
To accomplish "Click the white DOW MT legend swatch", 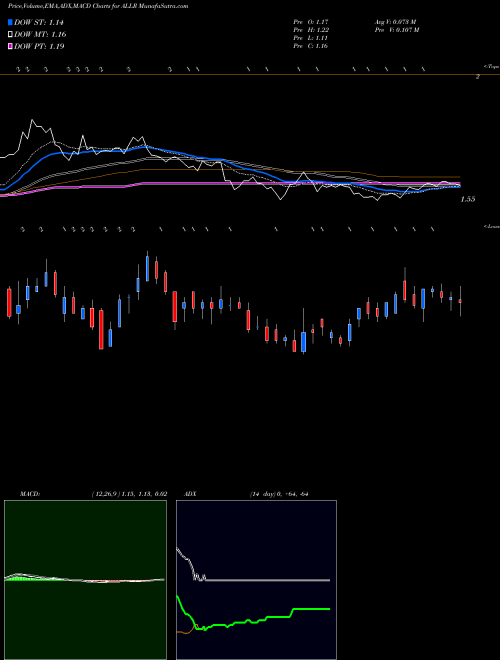I will (10, 34).
